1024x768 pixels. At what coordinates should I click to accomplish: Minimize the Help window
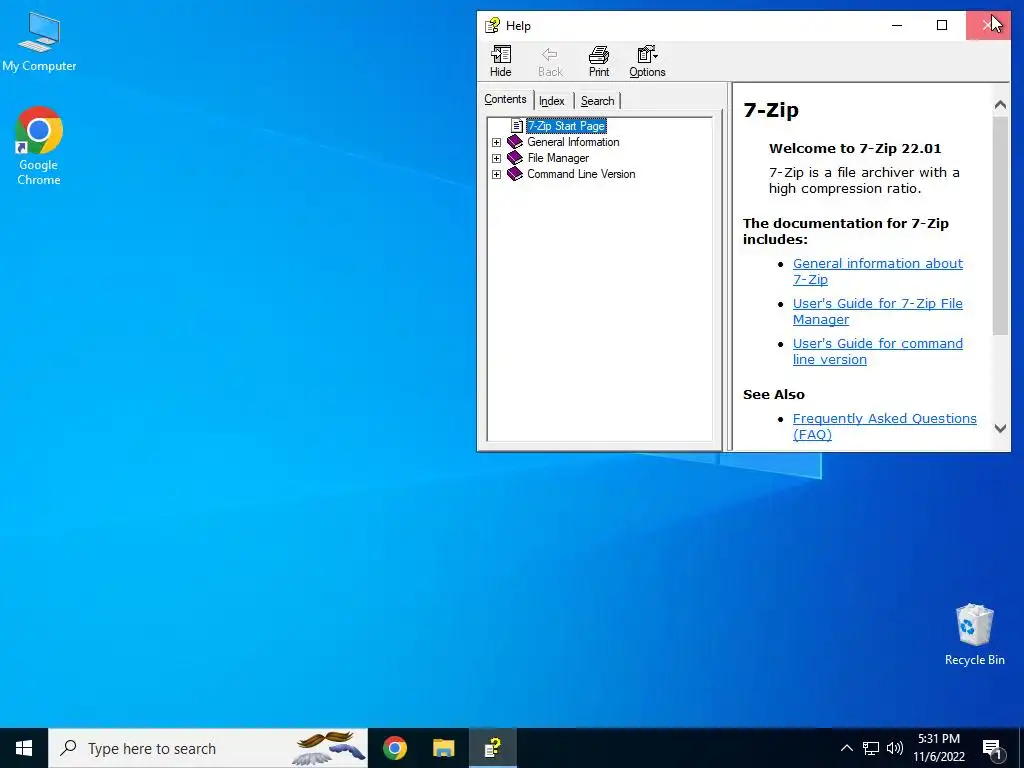pyautogui.click(x=897, y=25)
